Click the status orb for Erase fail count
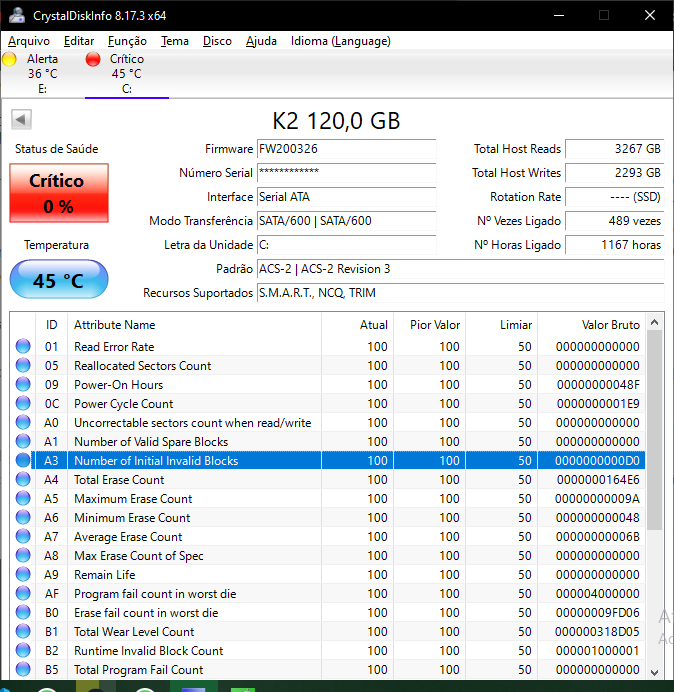This screenshot has height=692, width=674. [23, 612]
